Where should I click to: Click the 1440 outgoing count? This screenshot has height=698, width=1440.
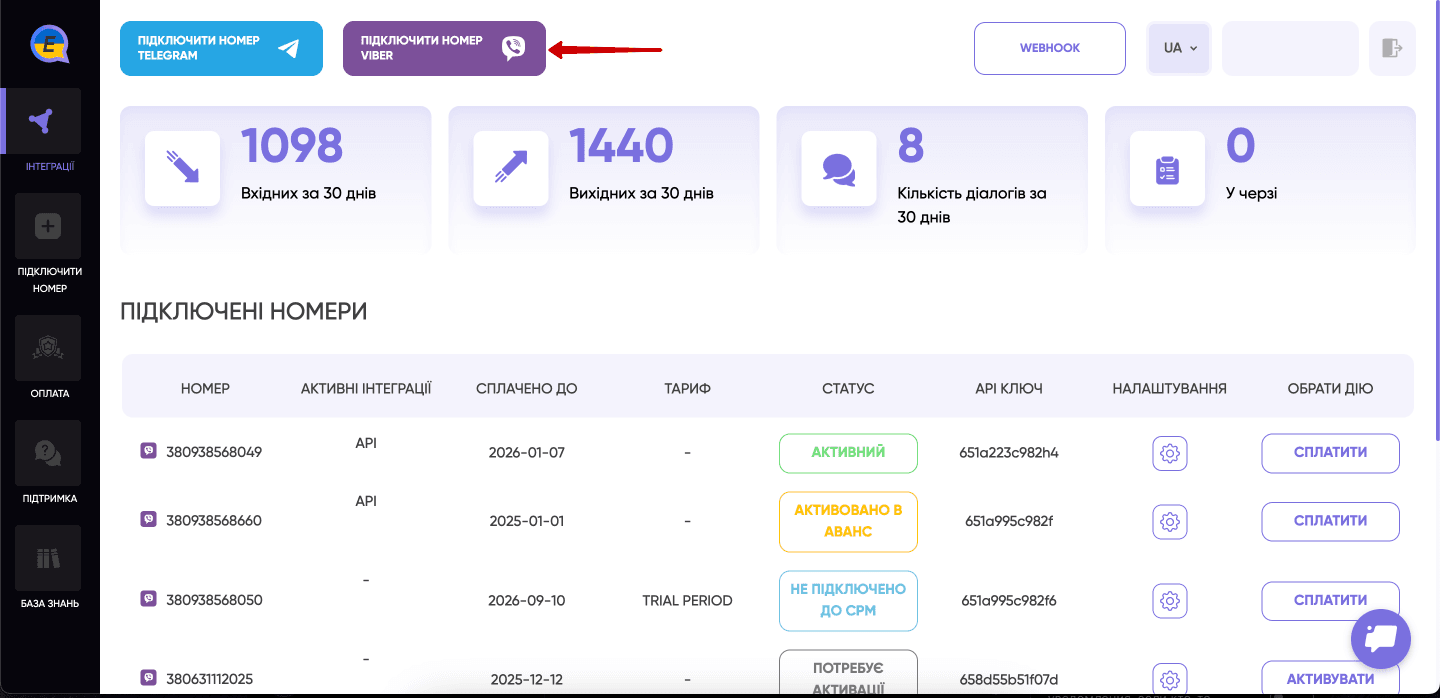pos(621,146)
